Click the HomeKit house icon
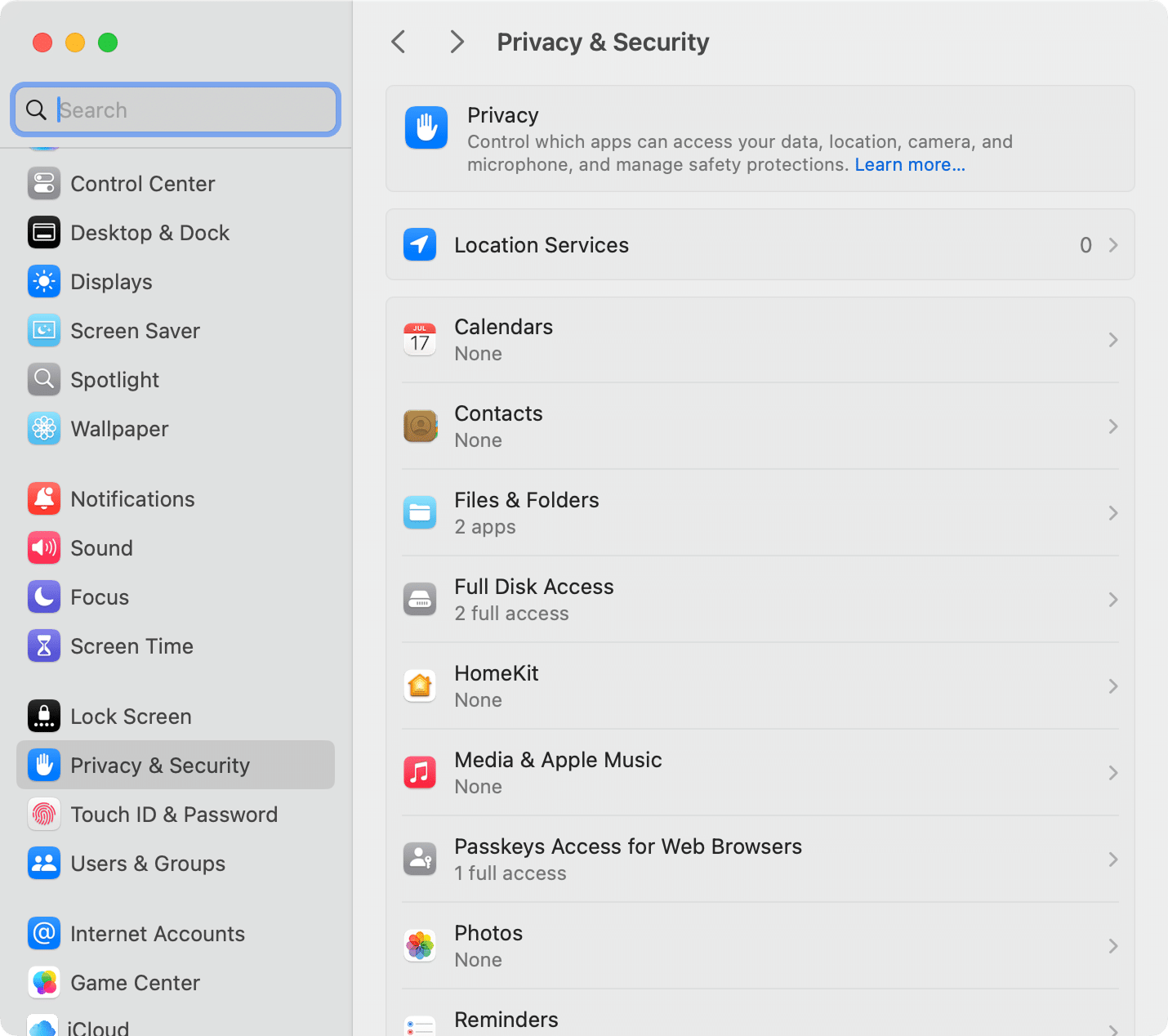Image resolution: width=1168 pixels, height=1036 pixels. pos(420,685)
